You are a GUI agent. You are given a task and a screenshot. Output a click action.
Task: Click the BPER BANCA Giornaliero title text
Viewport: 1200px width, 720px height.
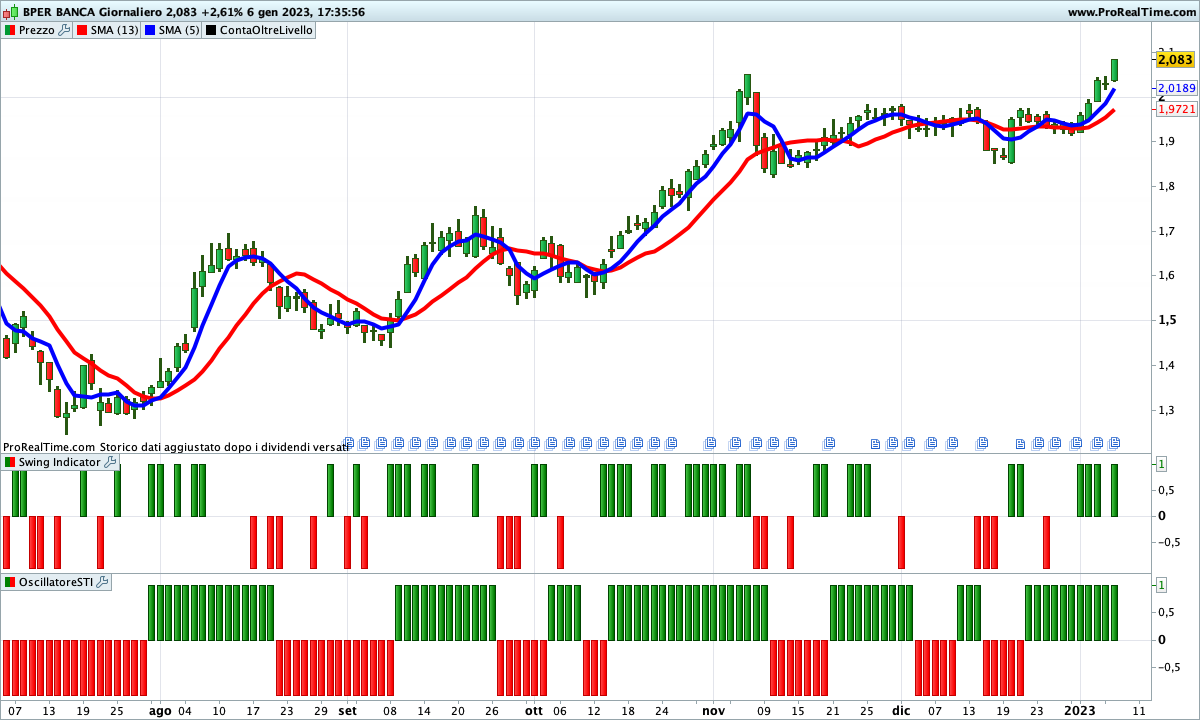tap(92, 12)
